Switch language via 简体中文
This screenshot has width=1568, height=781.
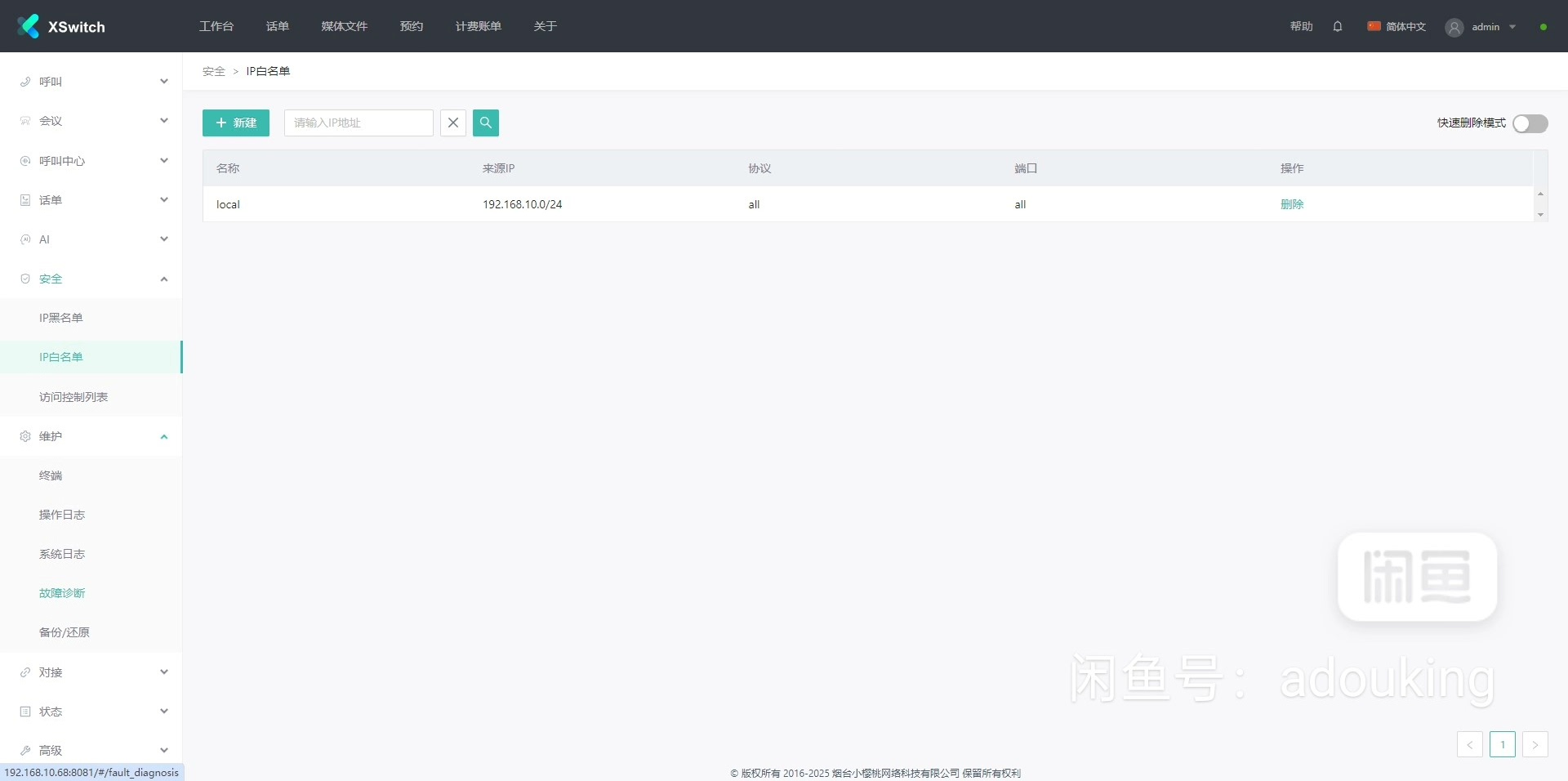(1406, 27)
